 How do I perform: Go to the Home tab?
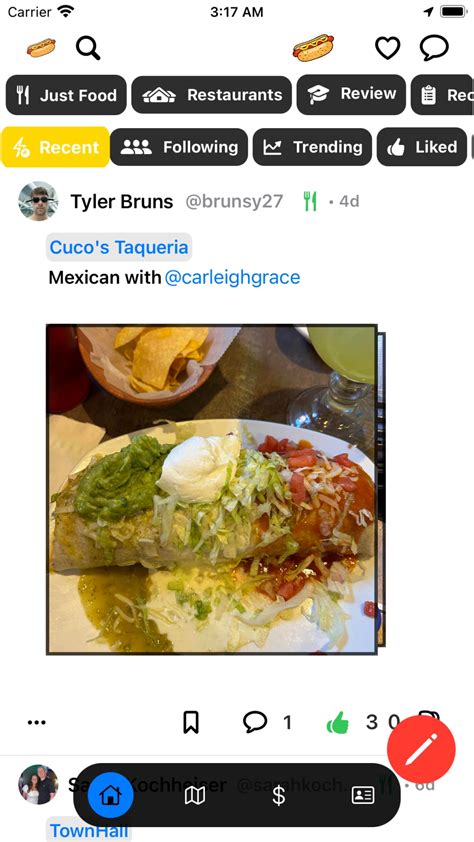110,795
